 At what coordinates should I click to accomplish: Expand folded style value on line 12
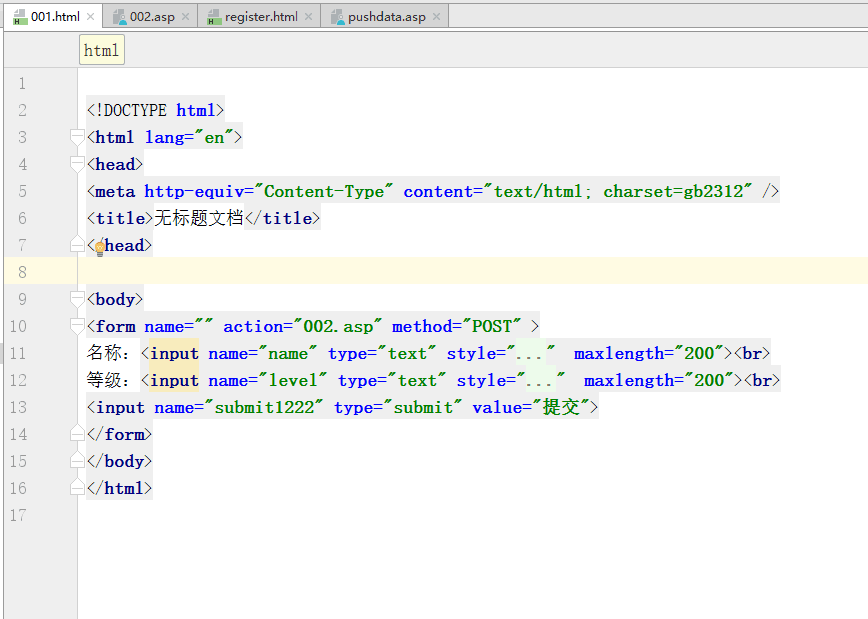point(540,380)
